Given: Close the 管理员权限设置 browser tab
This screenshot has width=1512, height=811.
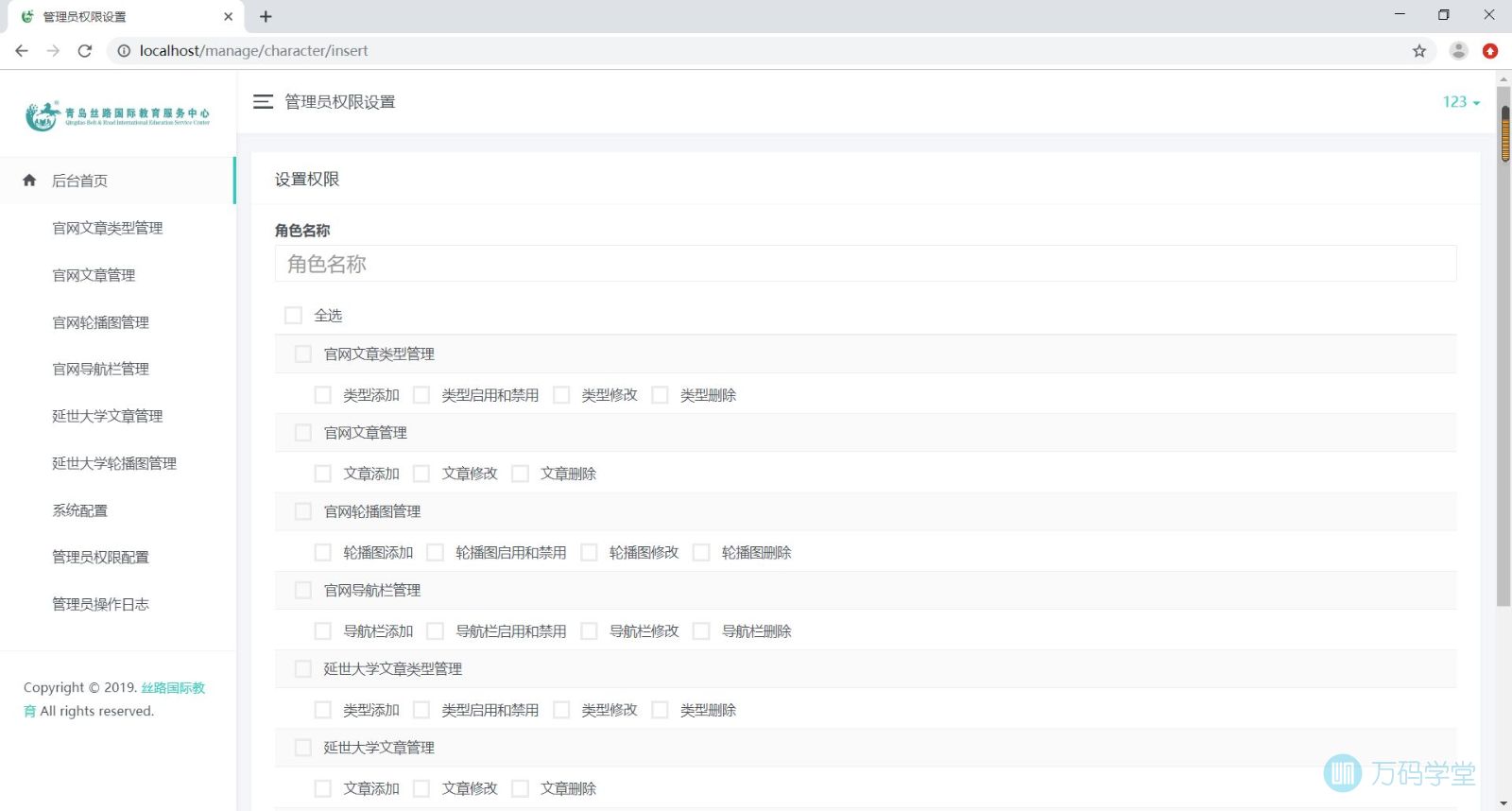Looking at the screenshot, I should point(228,16).
